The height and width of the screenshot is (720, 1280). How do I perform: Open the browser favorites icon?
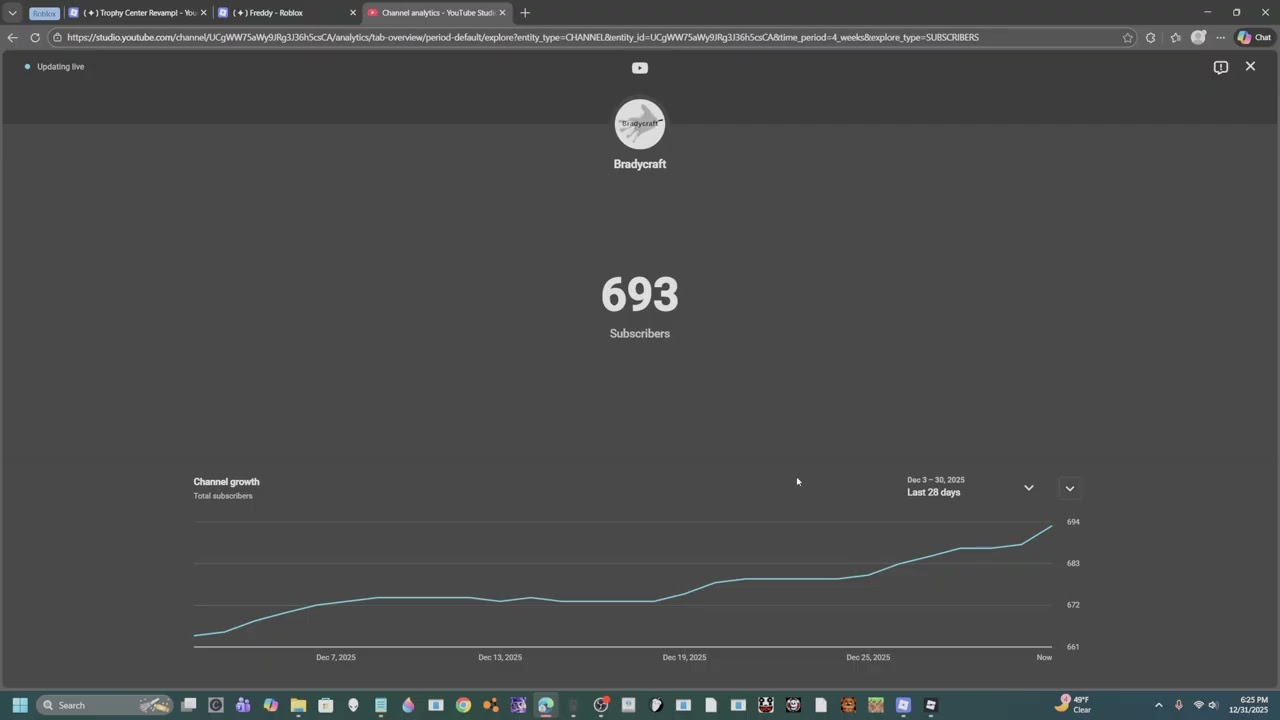(1175, 38)
